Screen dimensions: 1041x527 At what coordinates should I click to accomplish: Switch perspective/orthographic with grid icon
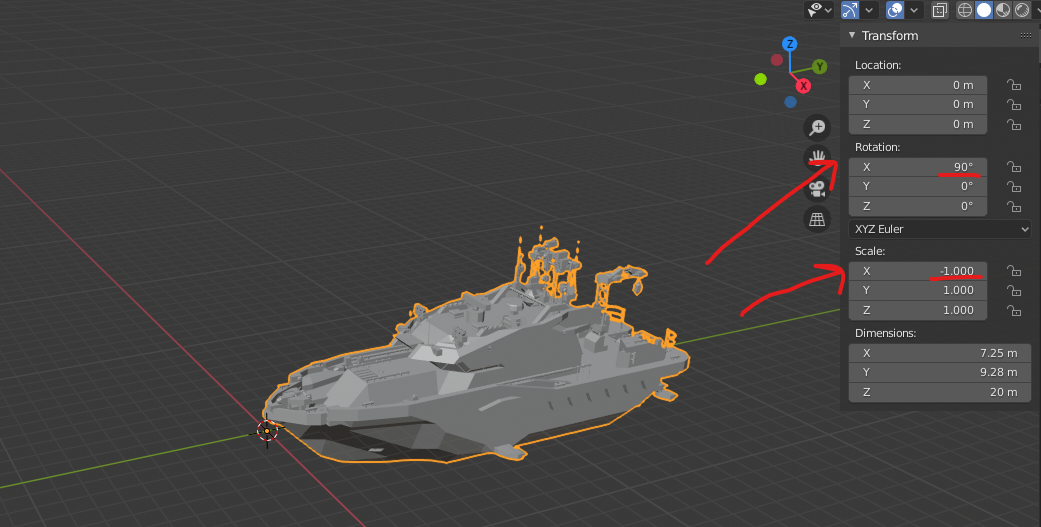pos(817,219)
